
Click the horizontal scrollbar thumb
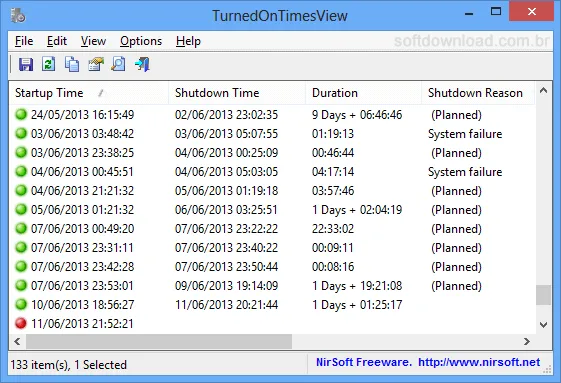(159, 341)
